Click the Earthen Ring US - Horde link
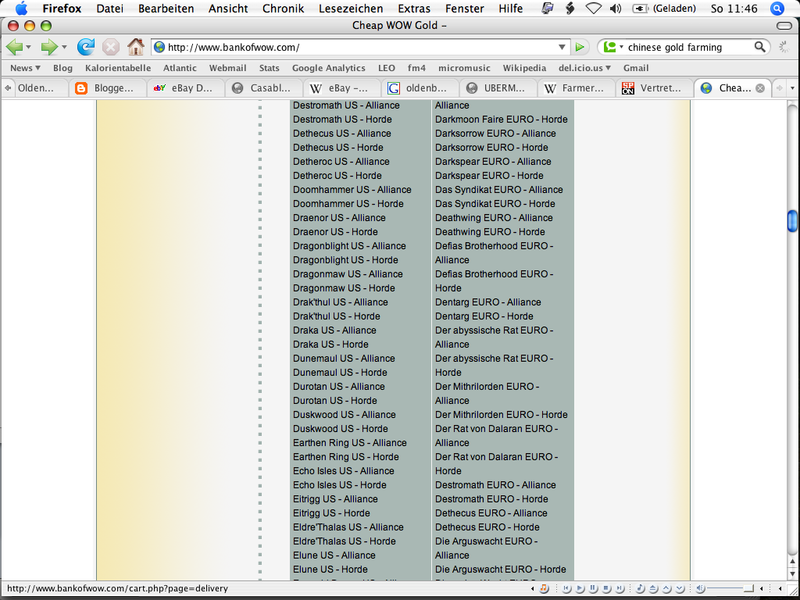This screenshot has height=600, width=800. coord(346,457)
